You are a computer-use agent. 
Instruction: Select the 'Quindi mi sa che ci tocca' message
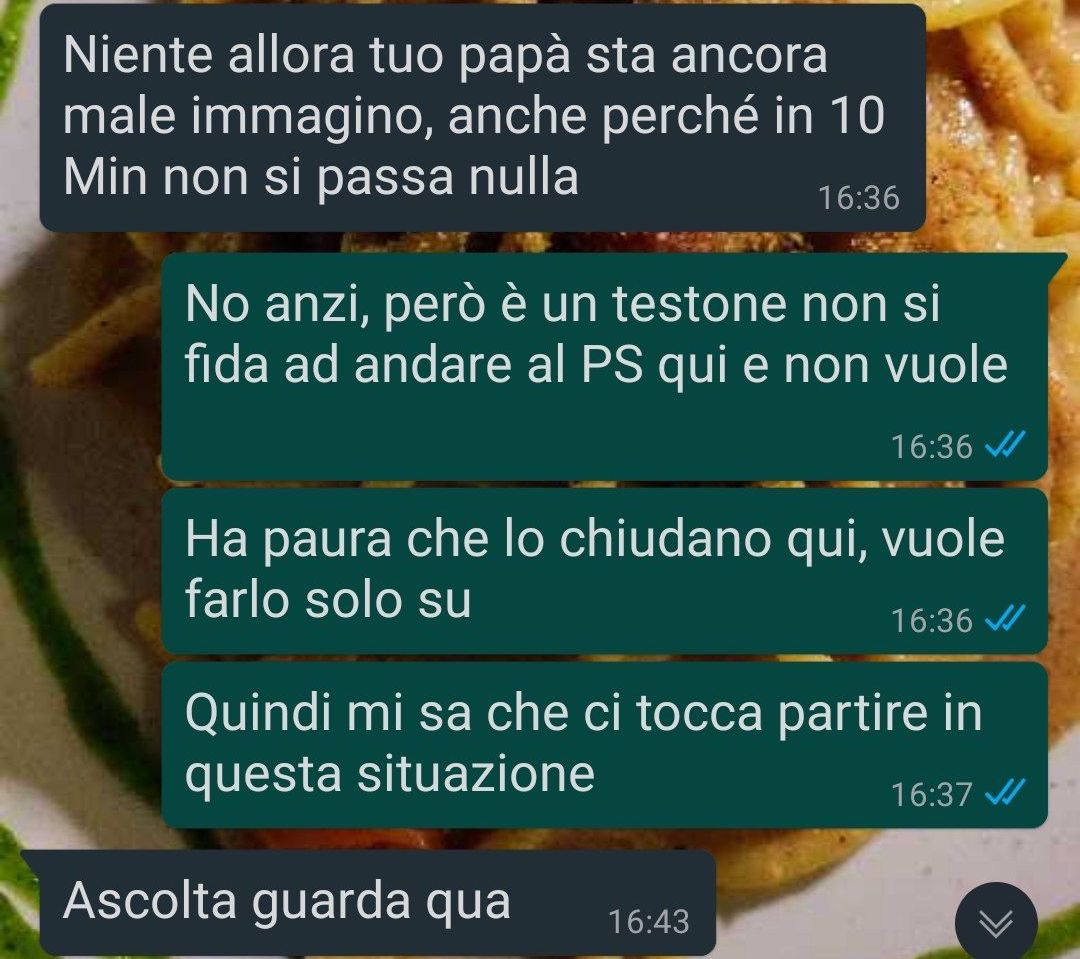click(x=605, y=745)
